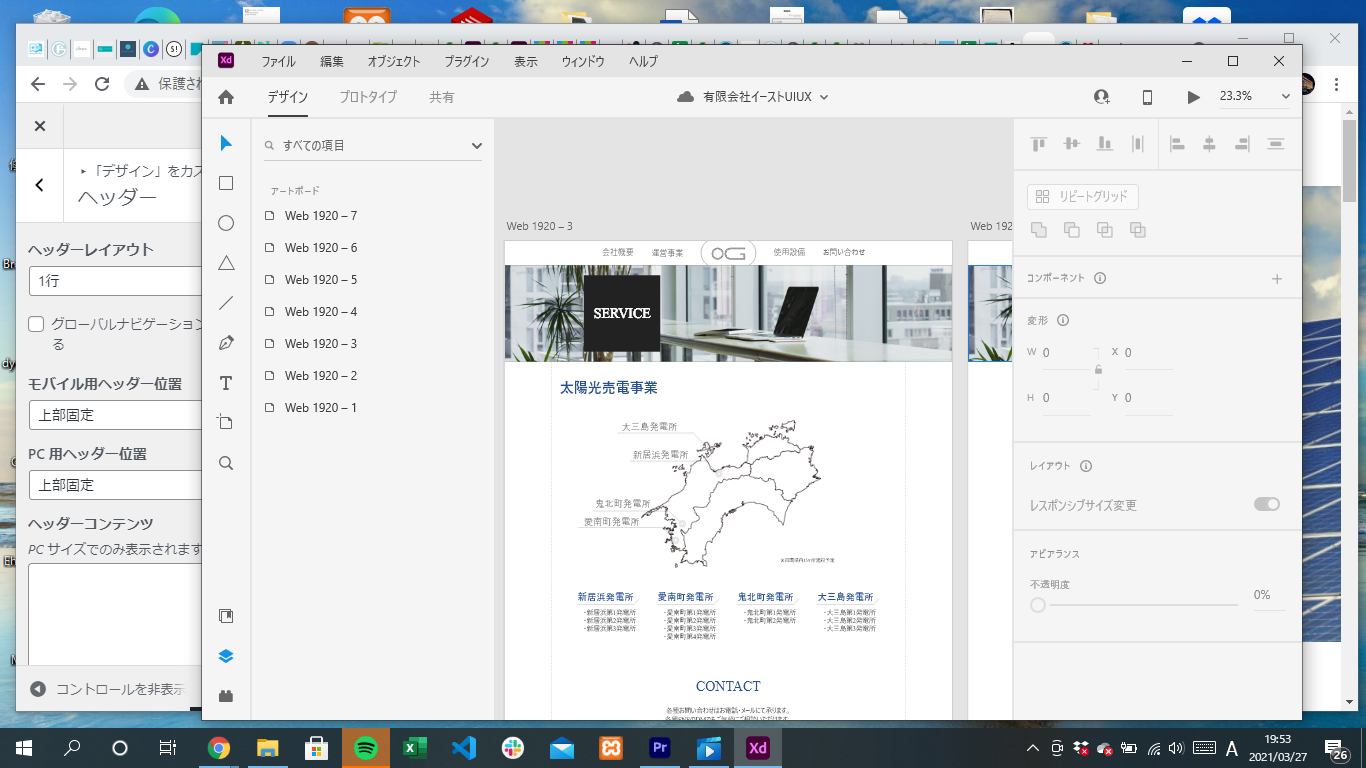Screen dimensions: 1366x768
Task: Select the Pen tool
Action: (x=226, y=343)
